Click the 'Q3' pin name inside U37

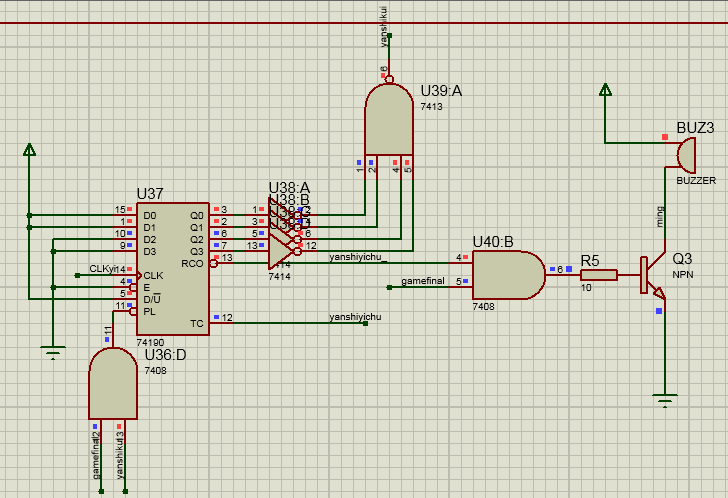(x=197, y=252)
